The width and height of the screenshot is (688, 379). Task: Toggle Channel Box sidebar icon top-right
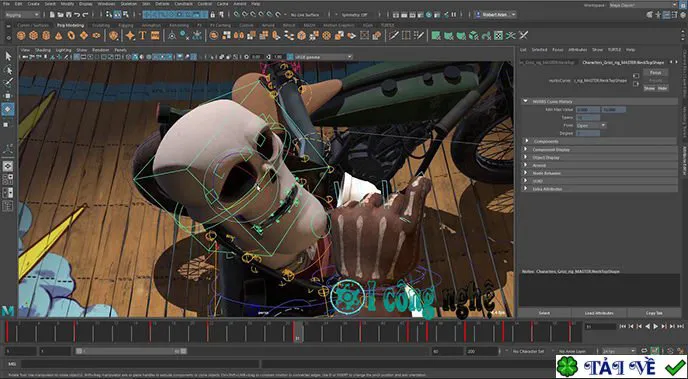click(x=682, y=15)
